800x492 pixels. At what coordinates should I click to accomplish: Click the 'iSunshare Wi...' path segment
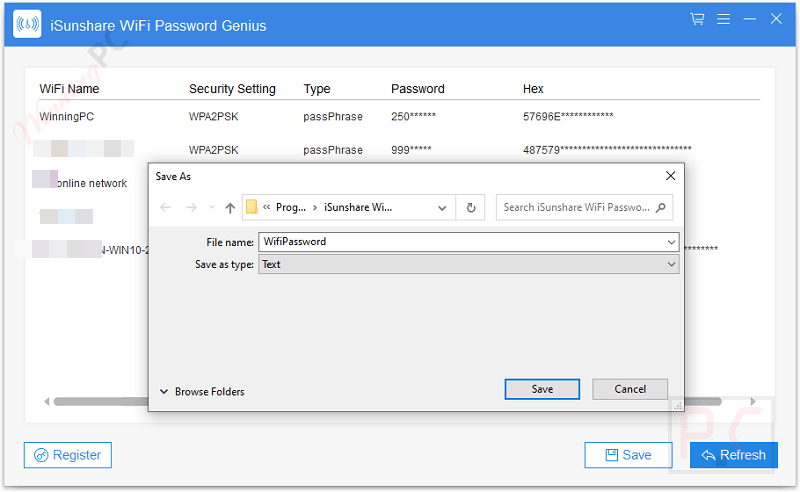pos(358,207)
